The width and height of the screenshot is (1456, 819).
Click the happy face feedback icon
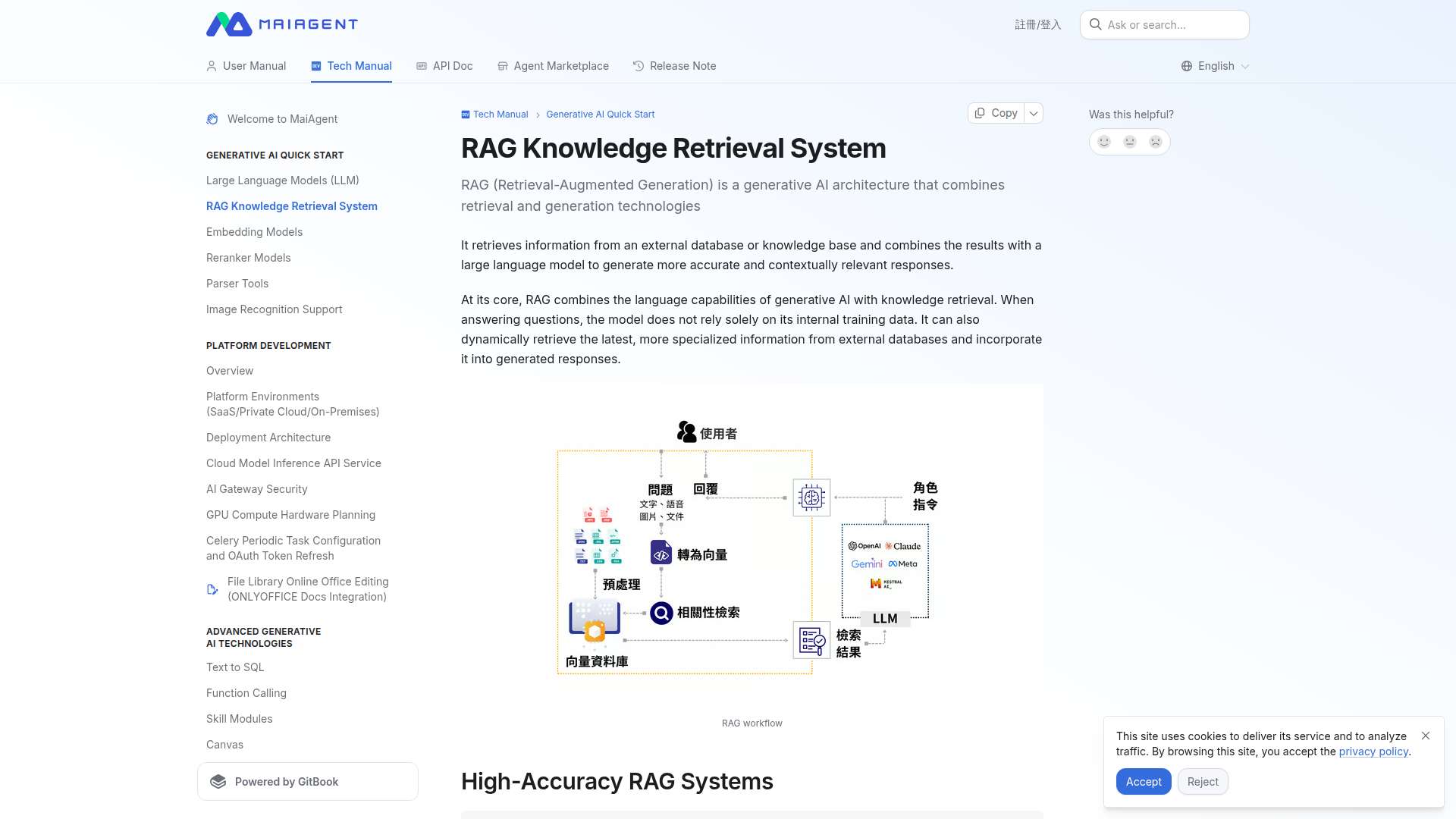coord(1104,142)
